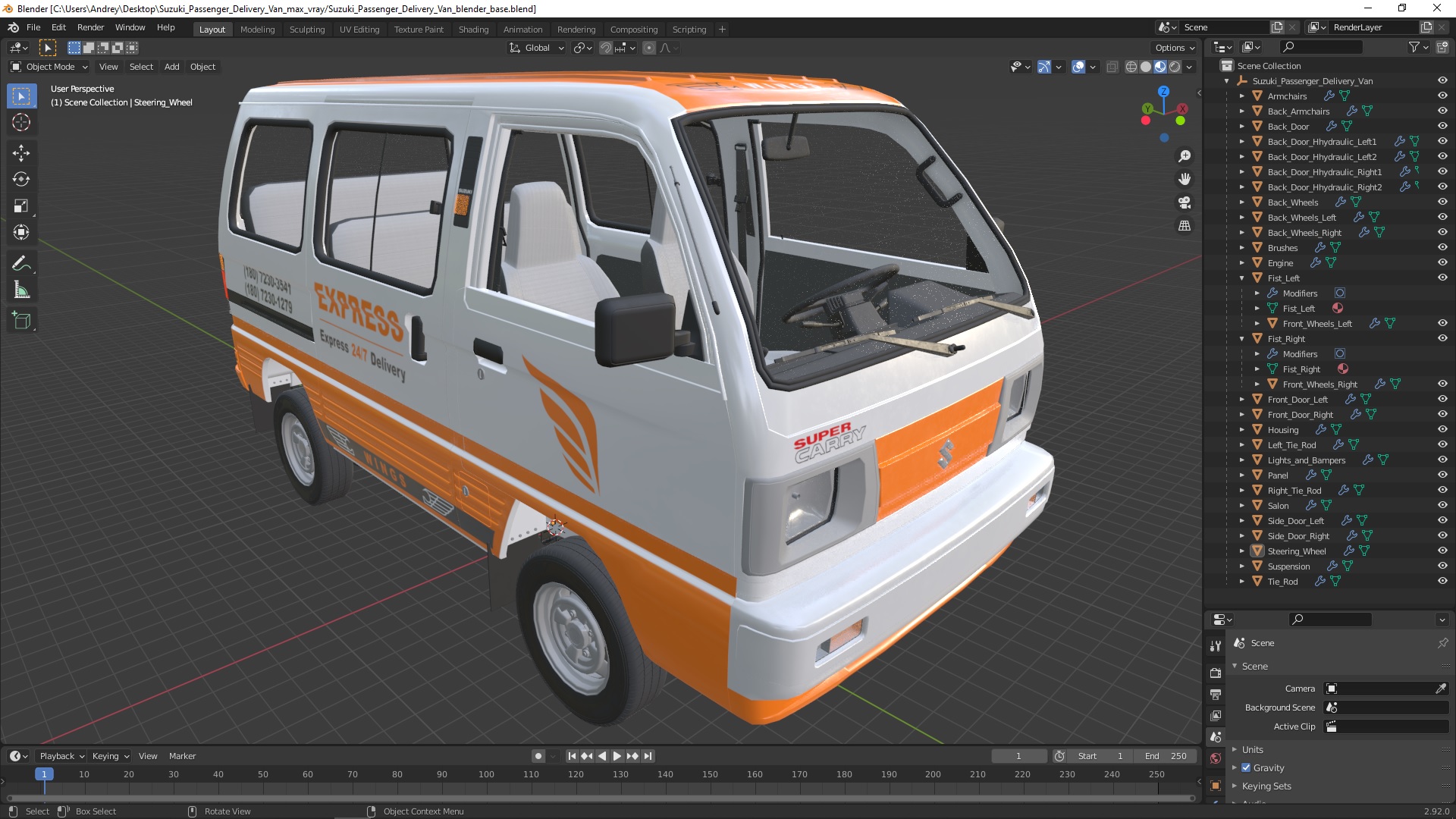Image resolution: width=1456 pixels, height=819 pixels.
Task: Hide Tie_Rod visibility eye
Action: pos(1442,581)
